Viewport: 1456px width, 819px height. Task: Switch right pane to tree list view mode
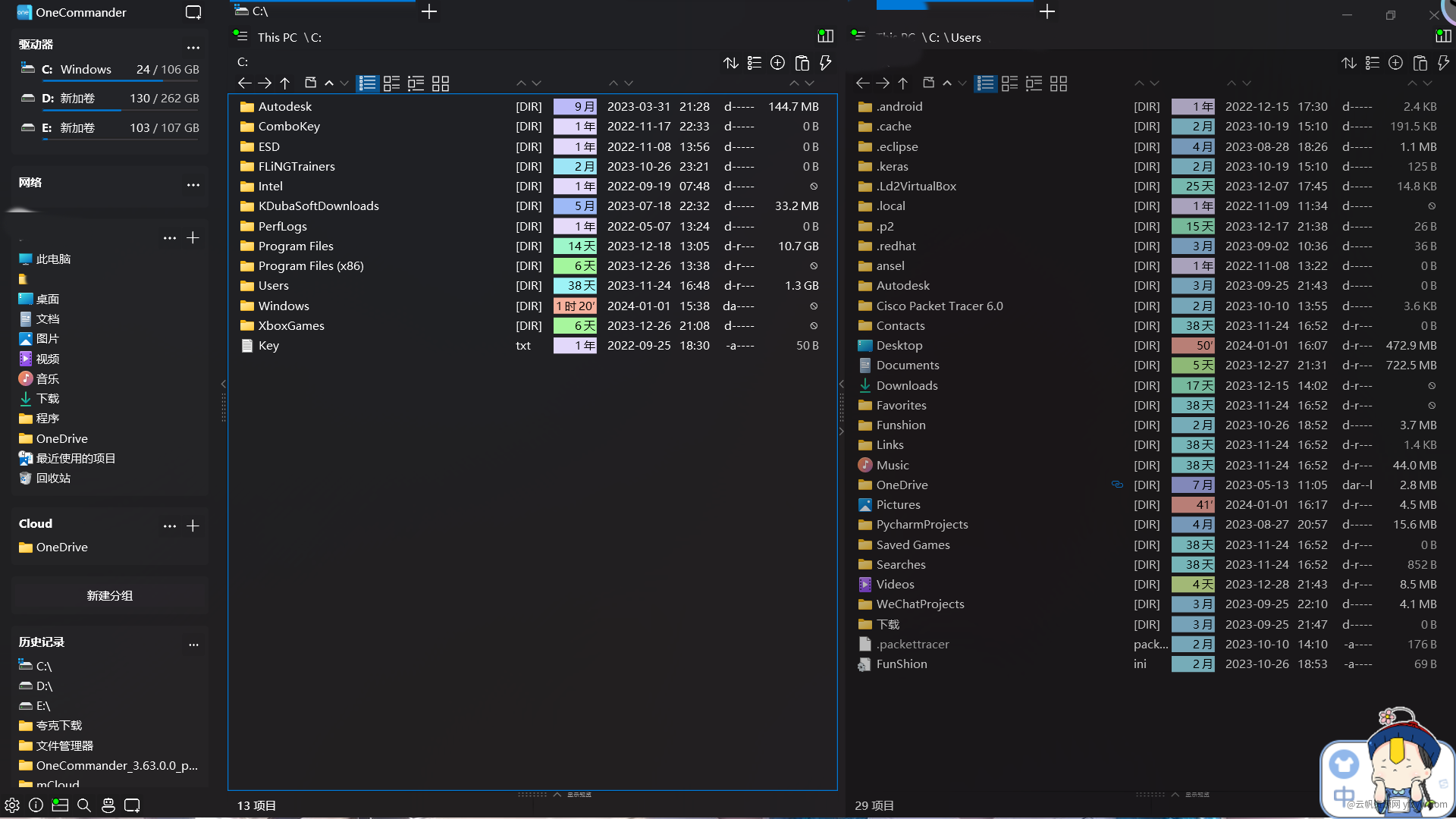click(x=1034, y=83)
